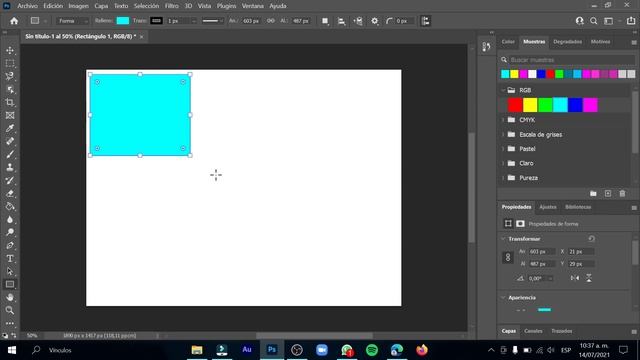Open the gear settings for shape options
The width and height of the screenshot is (640, 360).
pos(374,21)
